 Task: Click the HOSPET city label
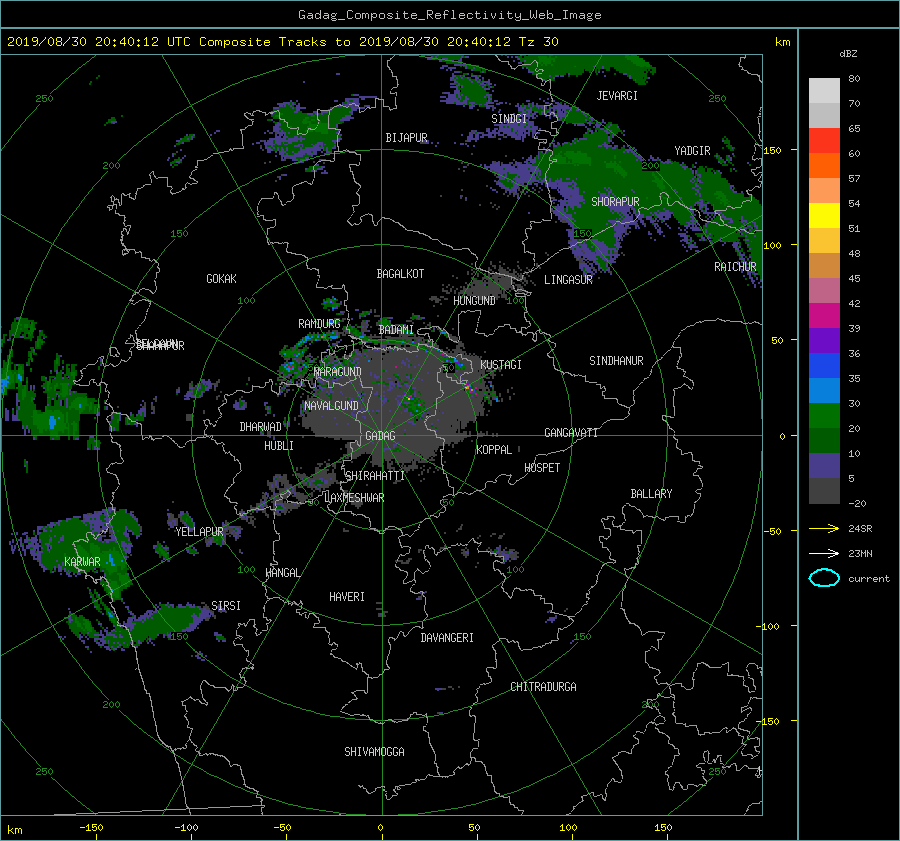[x=542, y=468]
